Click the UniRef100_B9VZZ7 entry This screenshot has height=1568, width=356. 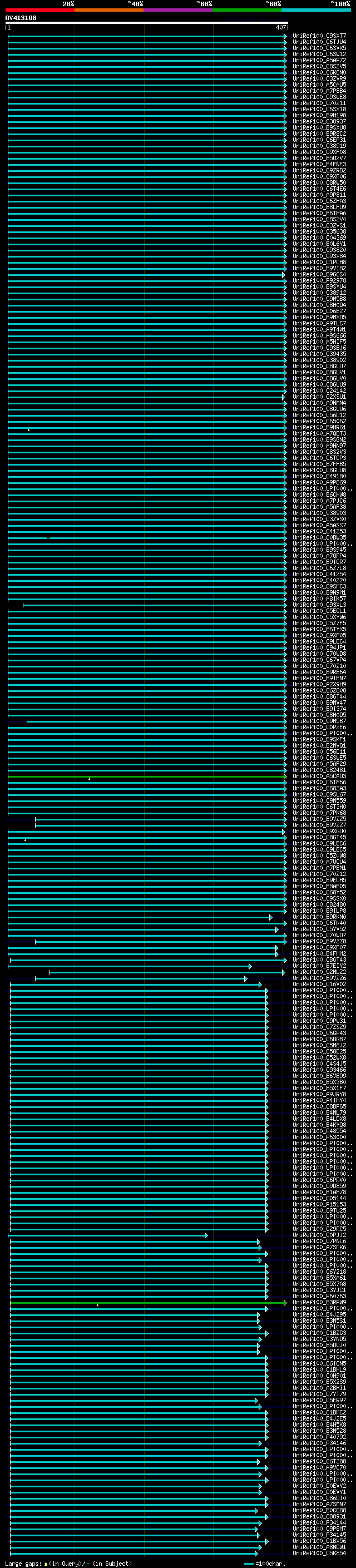pyautogui.click(x=319, y=825)
